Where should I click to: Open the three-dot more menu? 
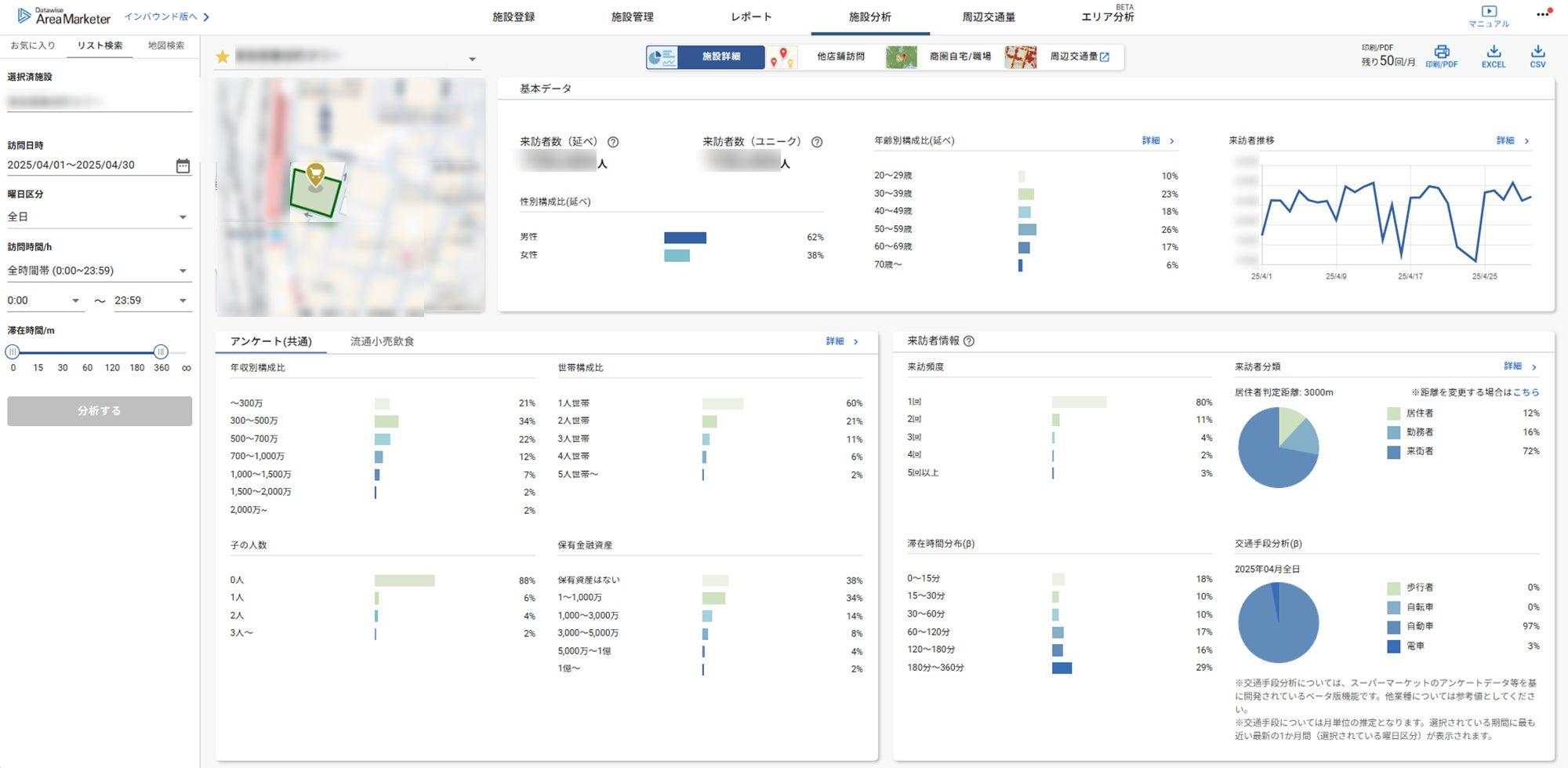(1543, 14)
